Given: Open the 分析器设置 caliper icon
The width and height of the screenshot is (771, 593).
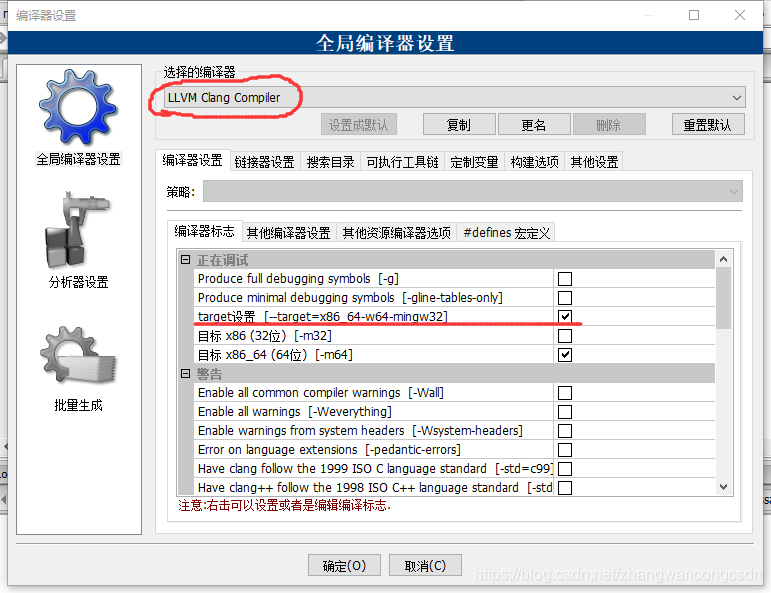Looking at the screenshot, I should (x=78, y=229).
